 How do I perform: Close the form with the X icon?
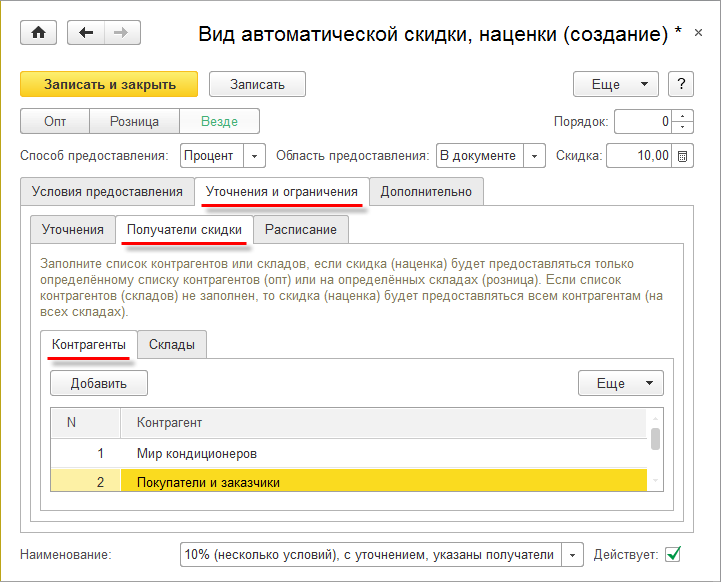(697, 34)
